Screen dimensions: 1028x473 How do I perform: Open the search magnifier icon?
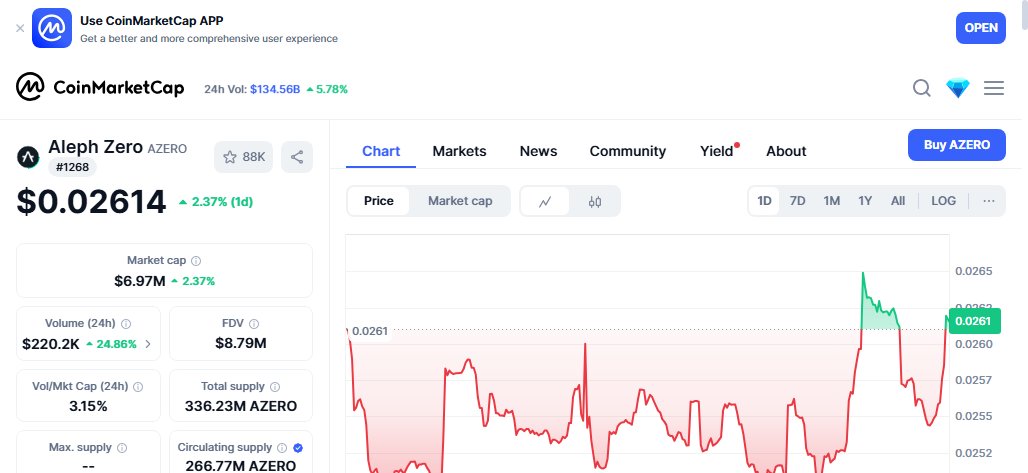click(x=922, y=88)
